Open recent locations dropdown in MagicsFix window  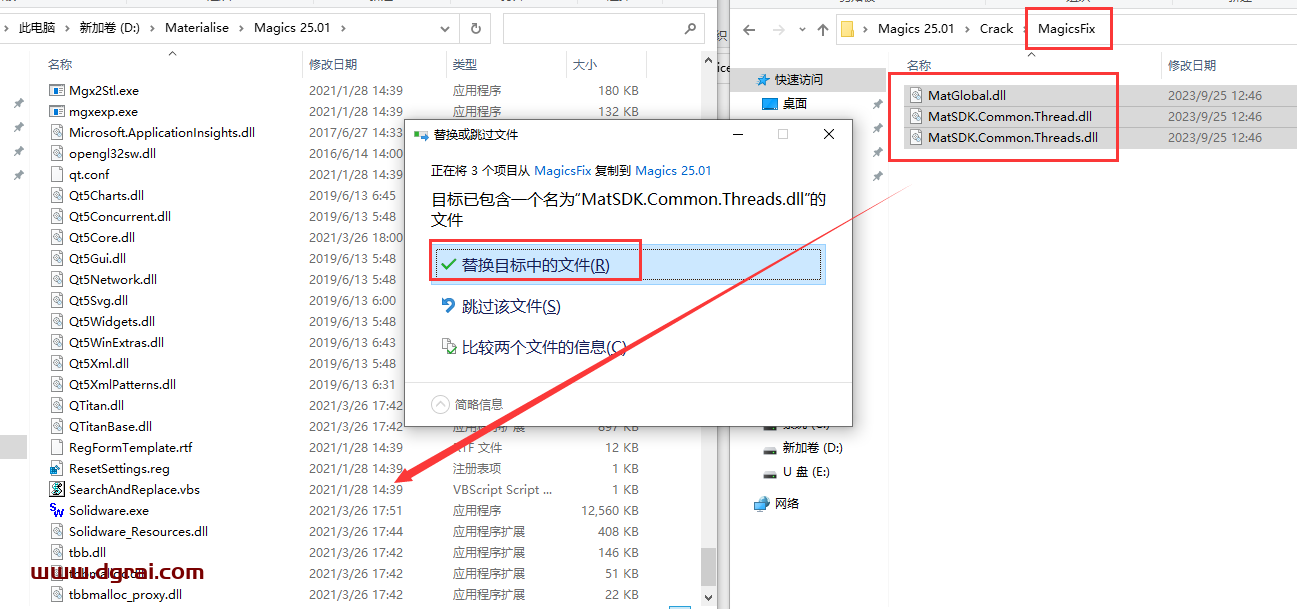point(801,30)
